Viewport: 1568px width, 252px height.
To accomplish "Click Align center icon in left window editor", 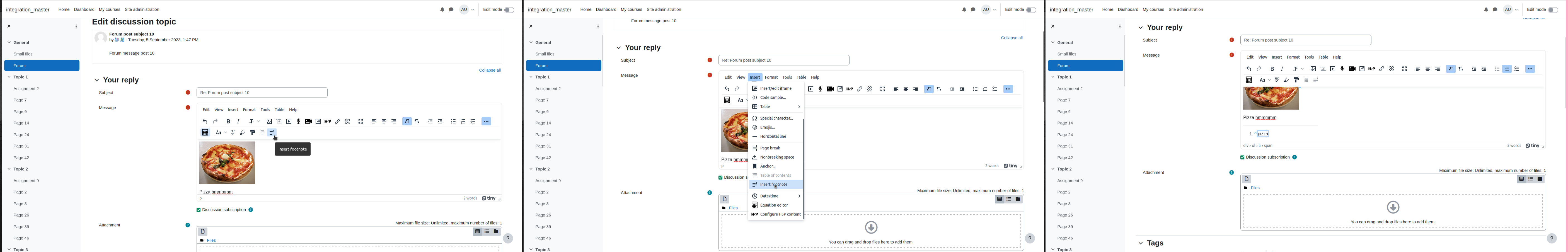I will click(384, 122).
